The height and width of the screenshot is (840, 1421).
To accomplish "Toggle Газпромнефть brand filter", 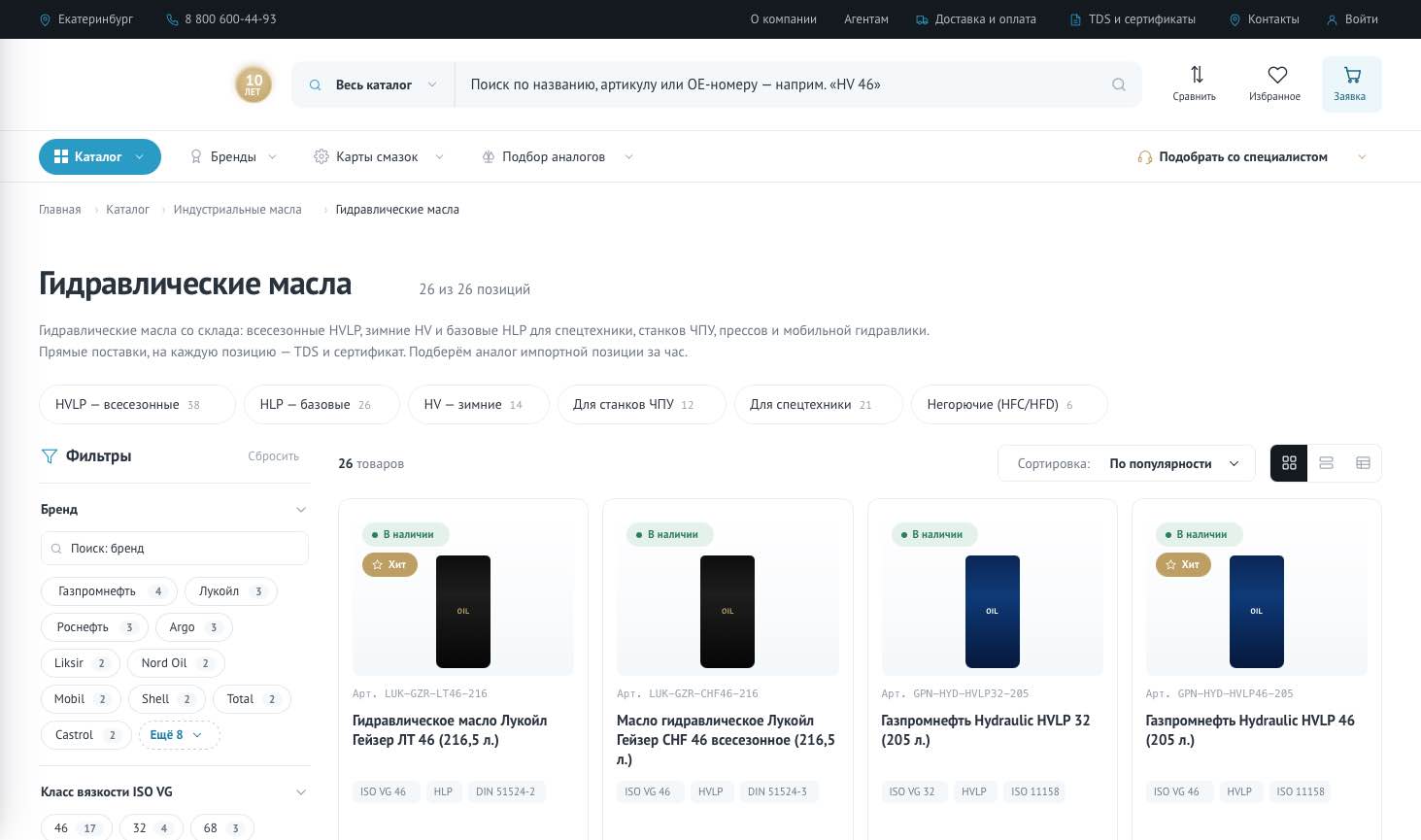I will click(108, 591).
